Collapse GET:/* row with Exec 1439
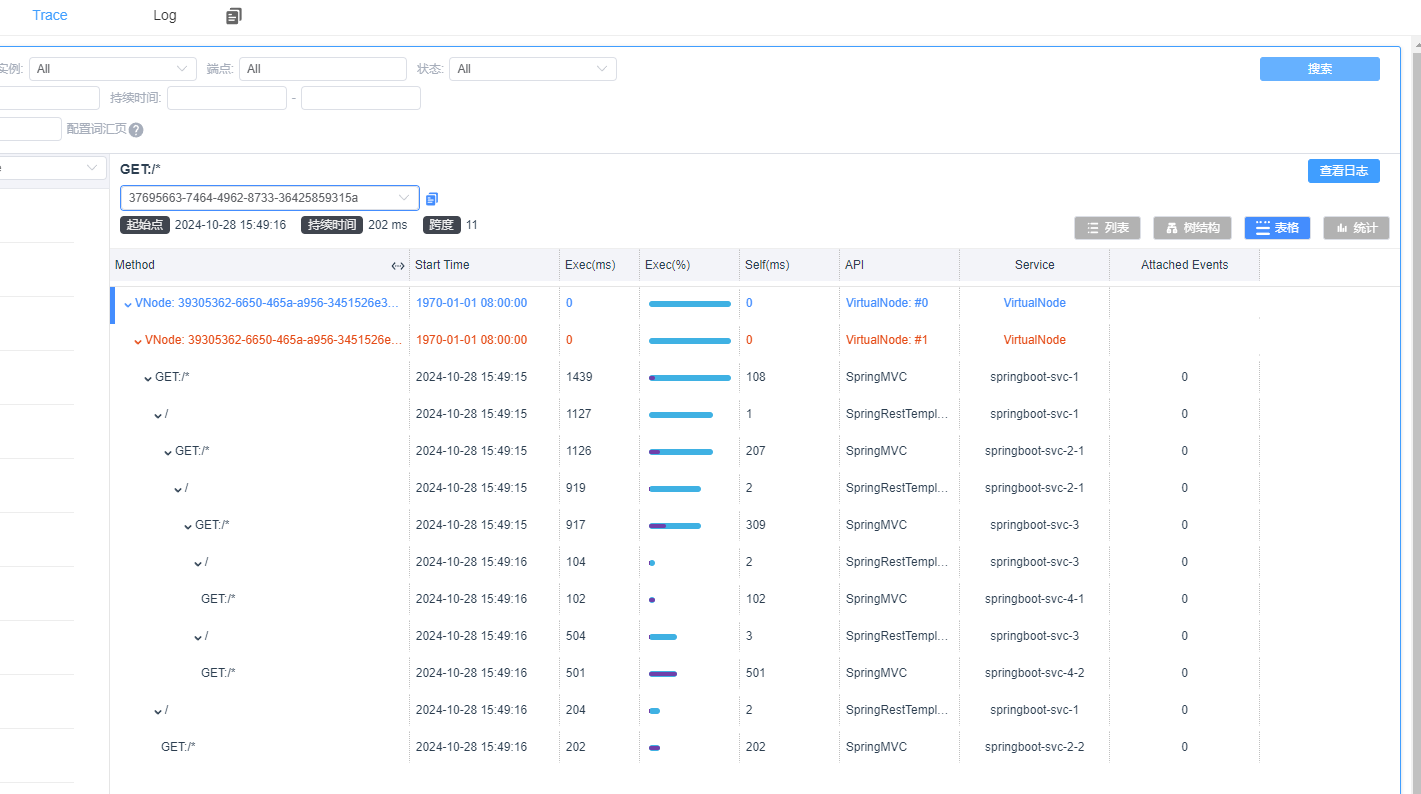This screenshot has width=1421, height=794. click(x=148, y=378)
